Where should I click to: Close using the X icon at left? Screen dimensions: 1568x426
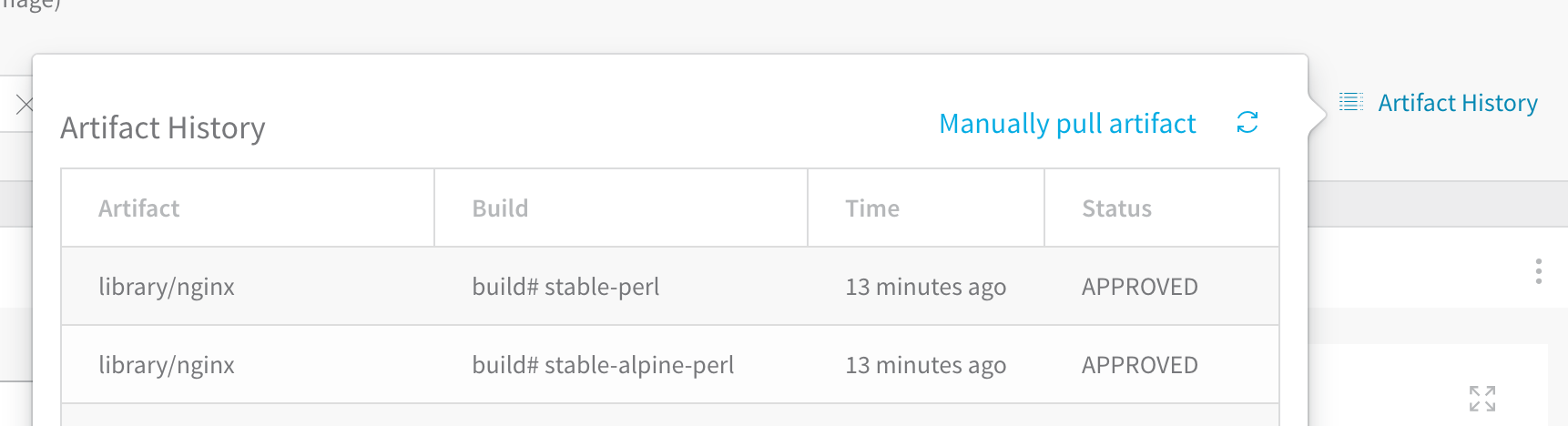point(25,105)
